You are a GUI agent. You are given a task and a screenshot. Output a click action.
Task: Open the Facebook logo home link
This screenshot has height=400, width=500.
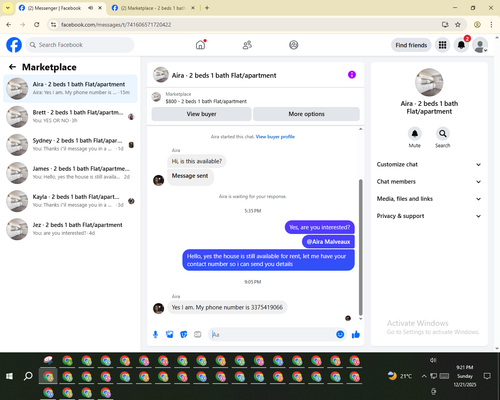point(14,45)
